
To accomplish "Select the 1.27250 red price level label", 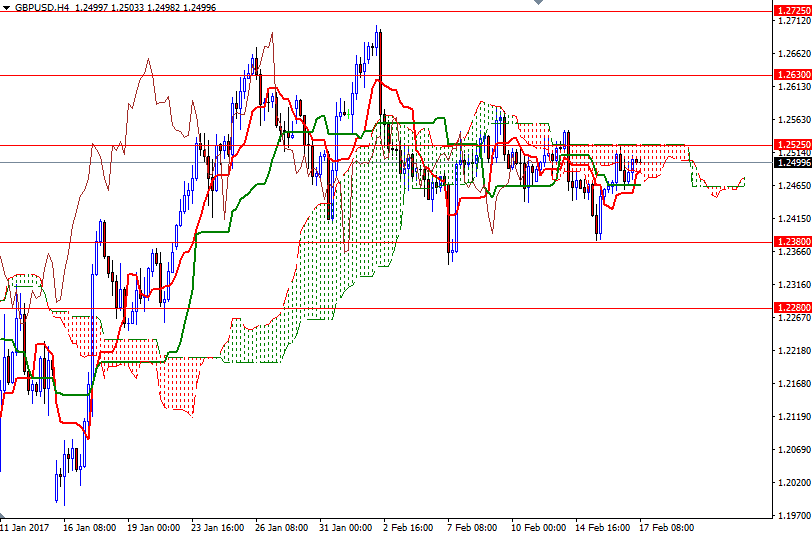I will [x=792, y=11].
